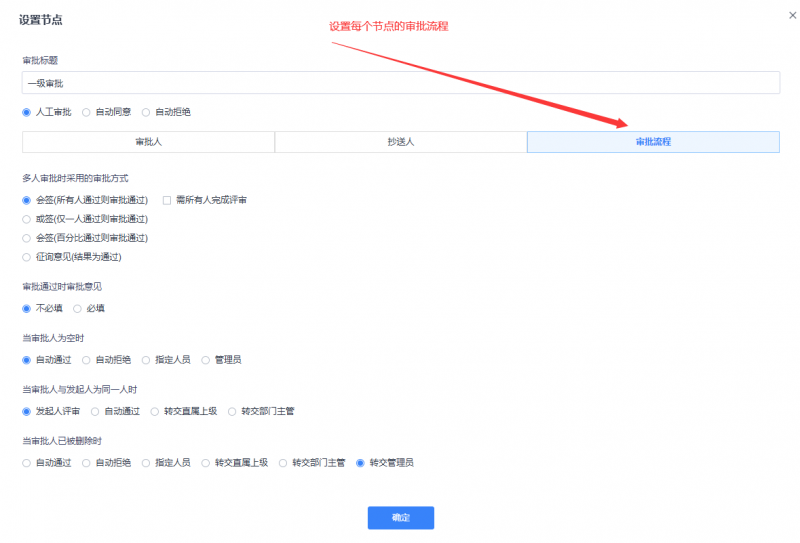Select 指定人员 under 当审批人为空时
The image size is (800, 543).
pos(147,359)
